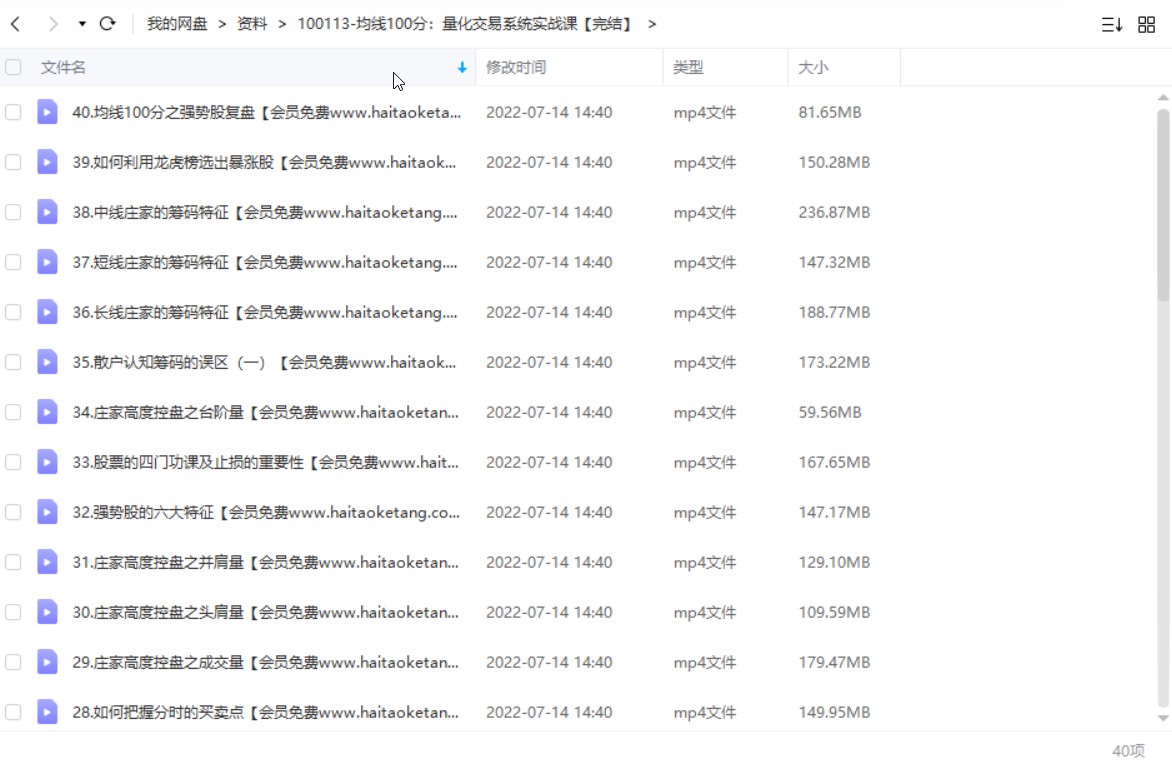Check the box for file 40.均线100分之强势股复盘
Image resolution: width=1172 pixels, height=768 pixels.
point(13,112)
